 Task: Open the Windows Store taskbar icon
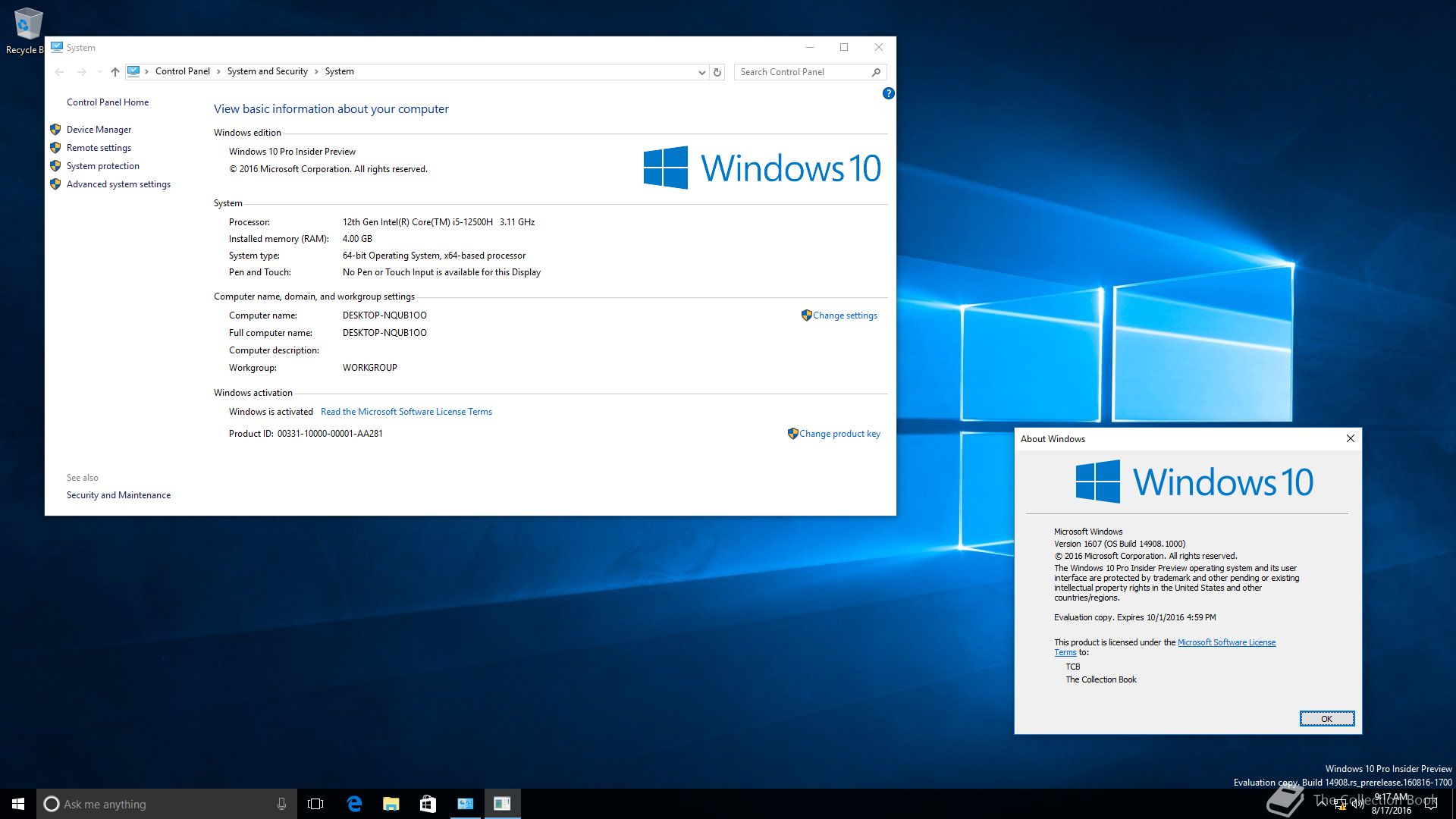(428, 804)
